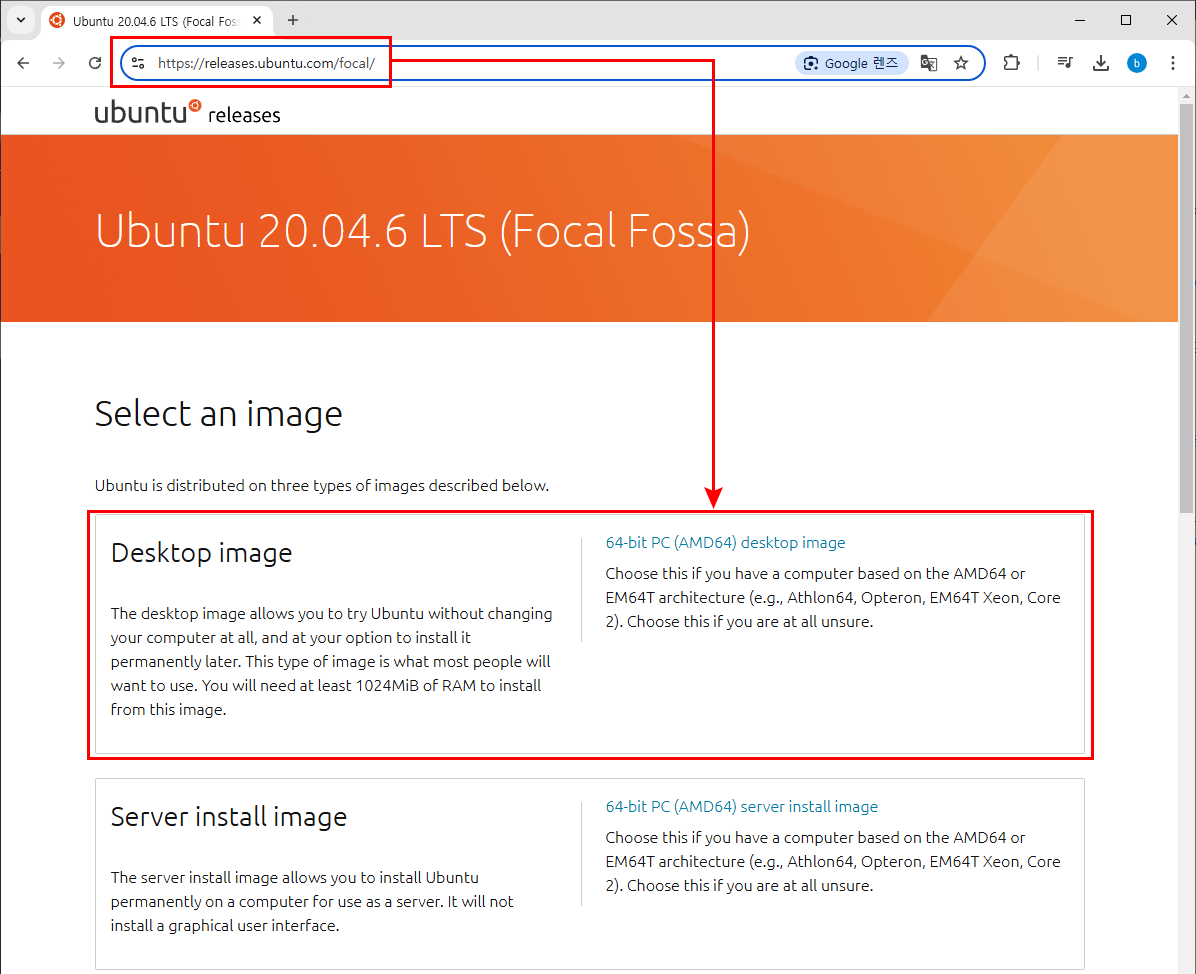Click the 'Server install image' heading
This screenshot has width=1196, height=974.
(229, 817)
